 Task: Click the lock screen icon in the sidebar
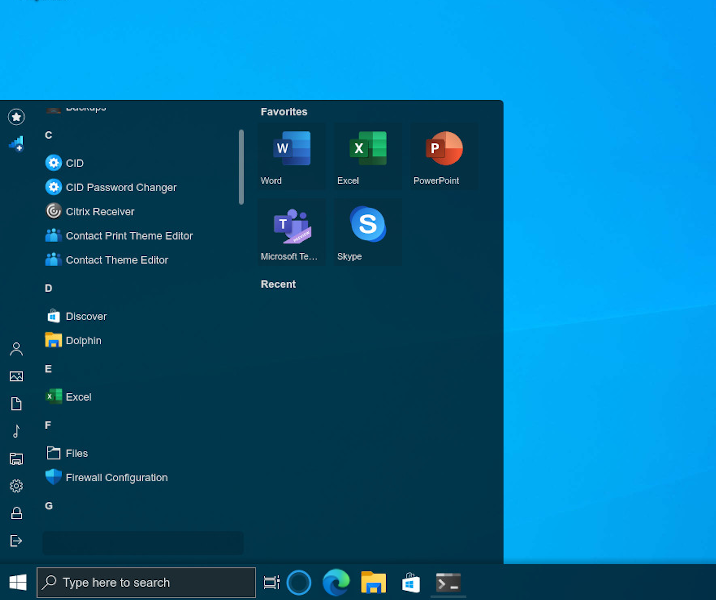point(16,513)
